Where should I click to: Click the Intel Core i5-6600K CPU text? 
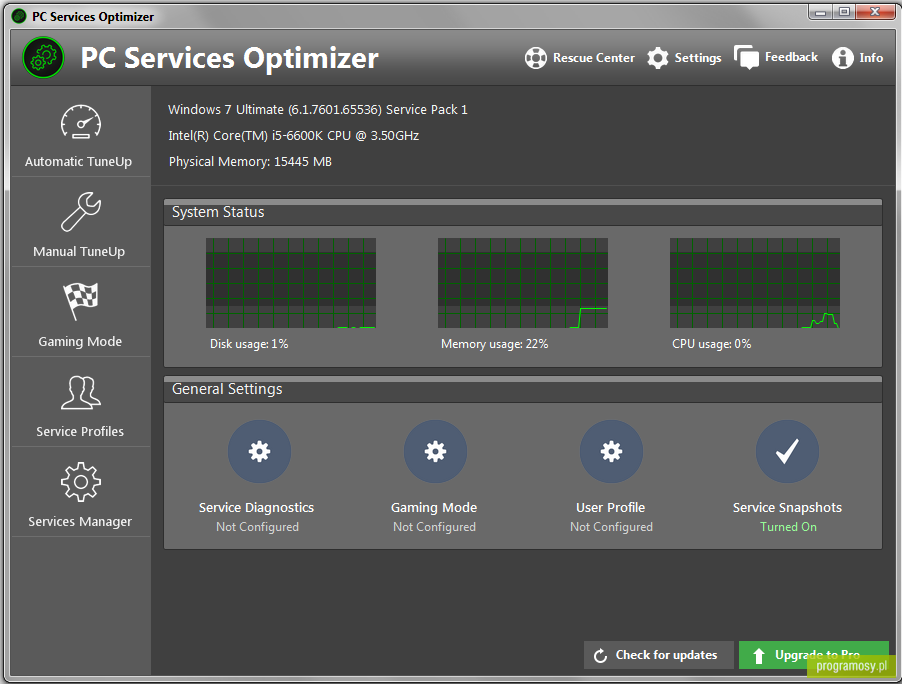click(293, 135)
